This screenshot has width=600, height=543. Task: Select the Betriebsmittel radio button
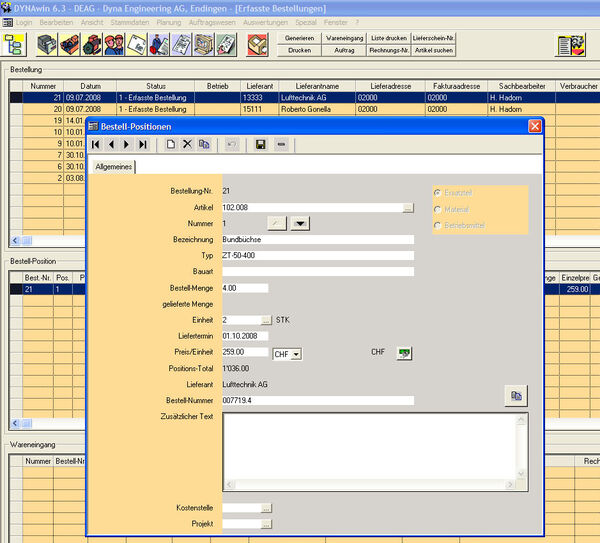point(437,225)
